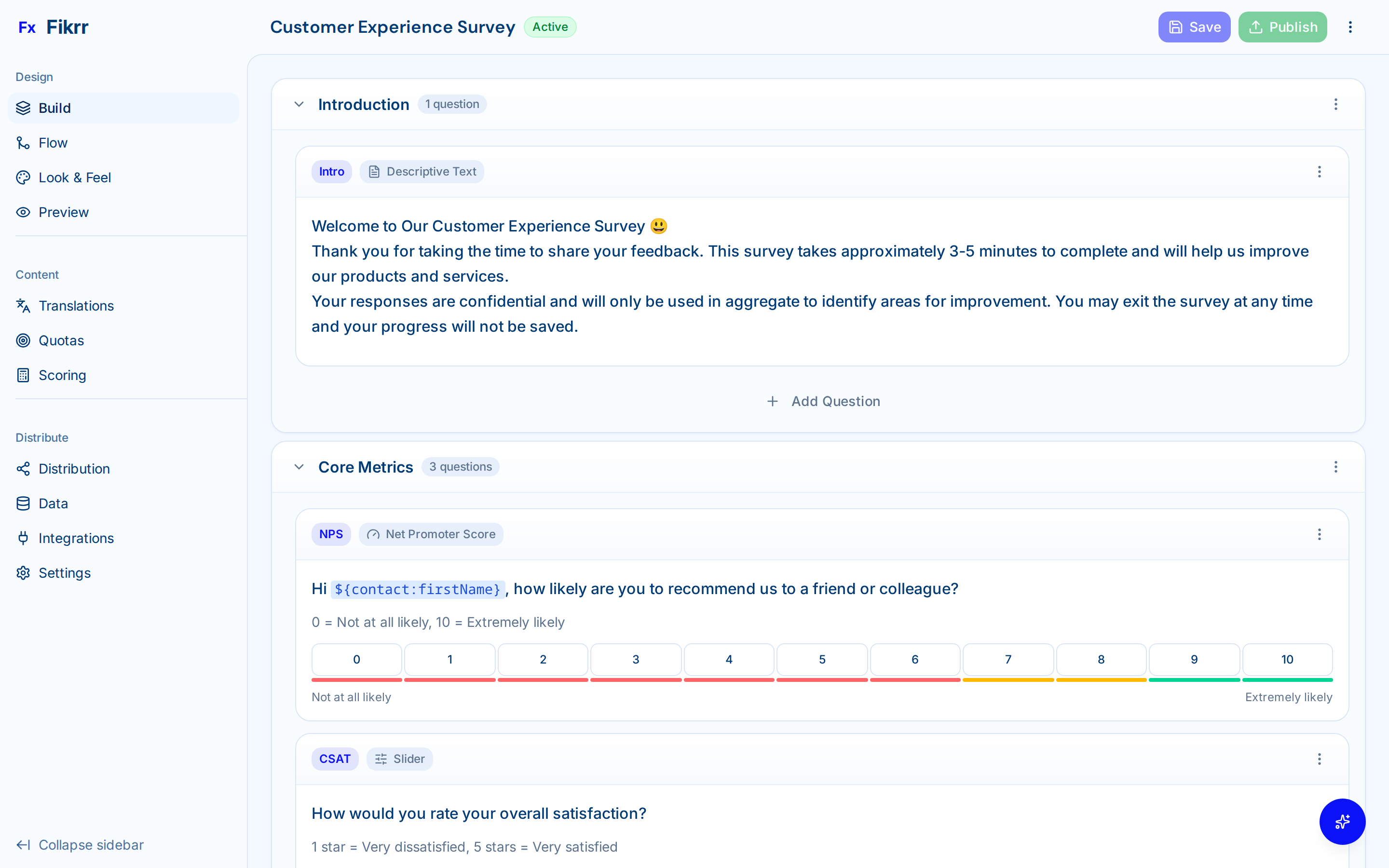This screenshot has height=868, width=1389.
Task: Collapse the Introduction section
Action: (299, 104)
